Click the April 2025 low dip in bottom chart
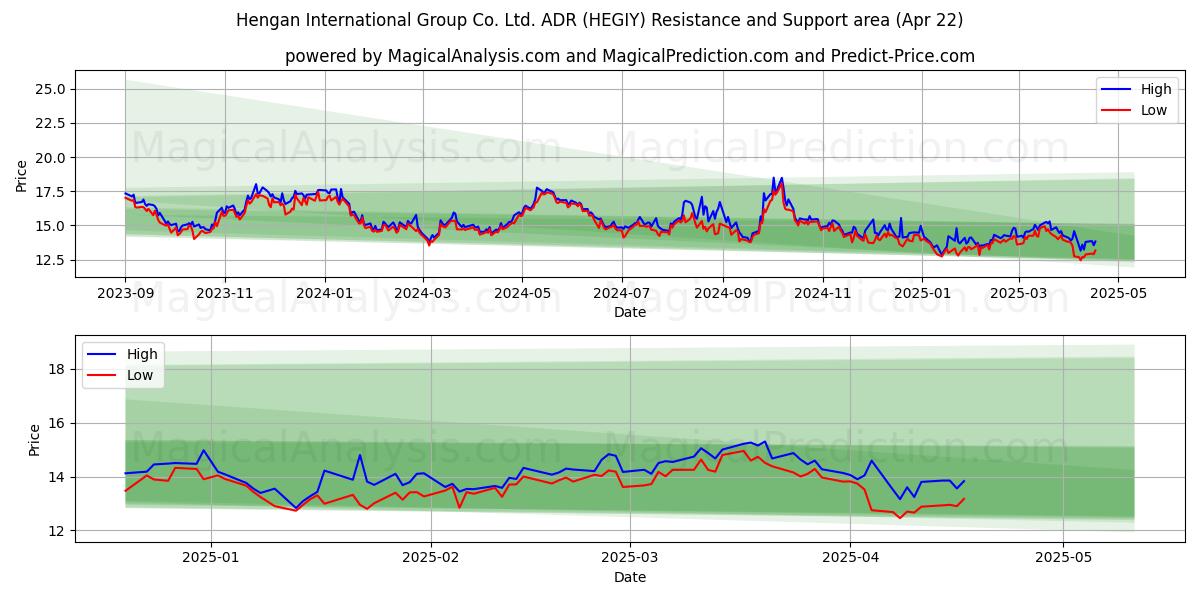The width and height of the screenshot is (1200, 600). [899, 517]
